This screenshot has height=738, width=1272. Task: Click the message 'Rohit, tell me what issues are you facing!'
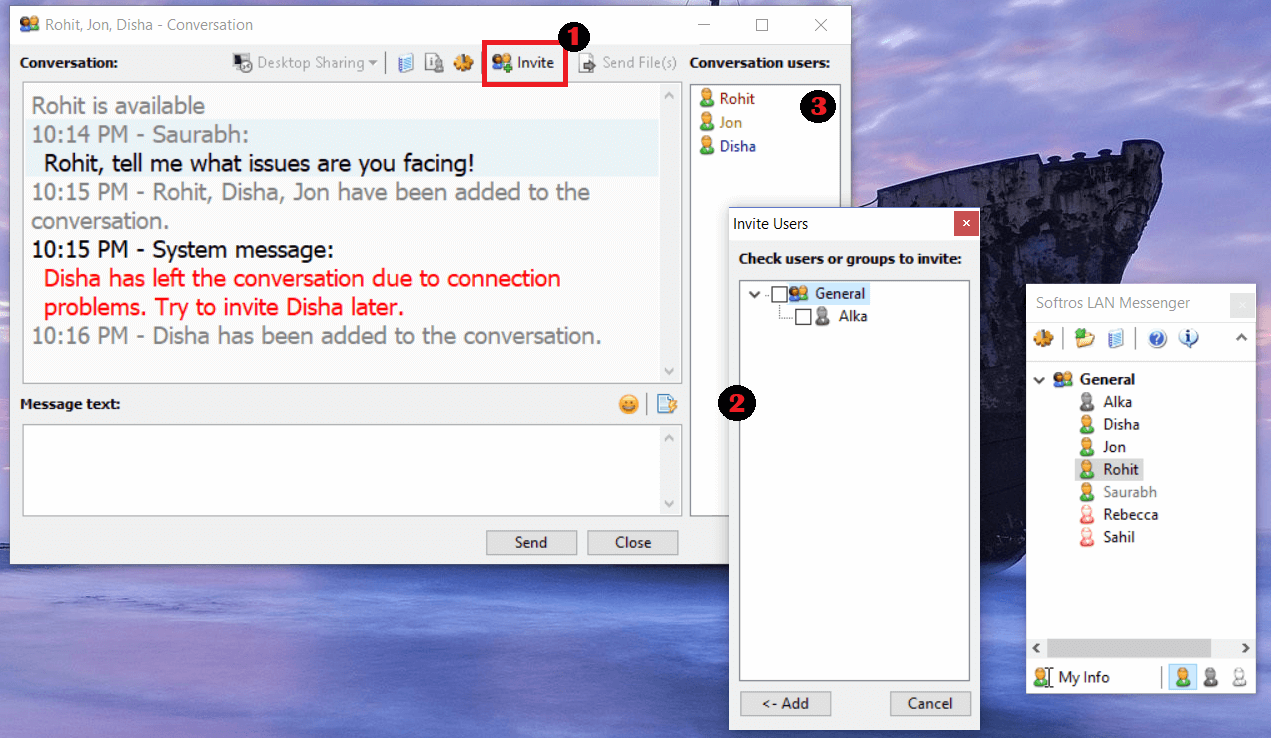click(x=259, y=164)
